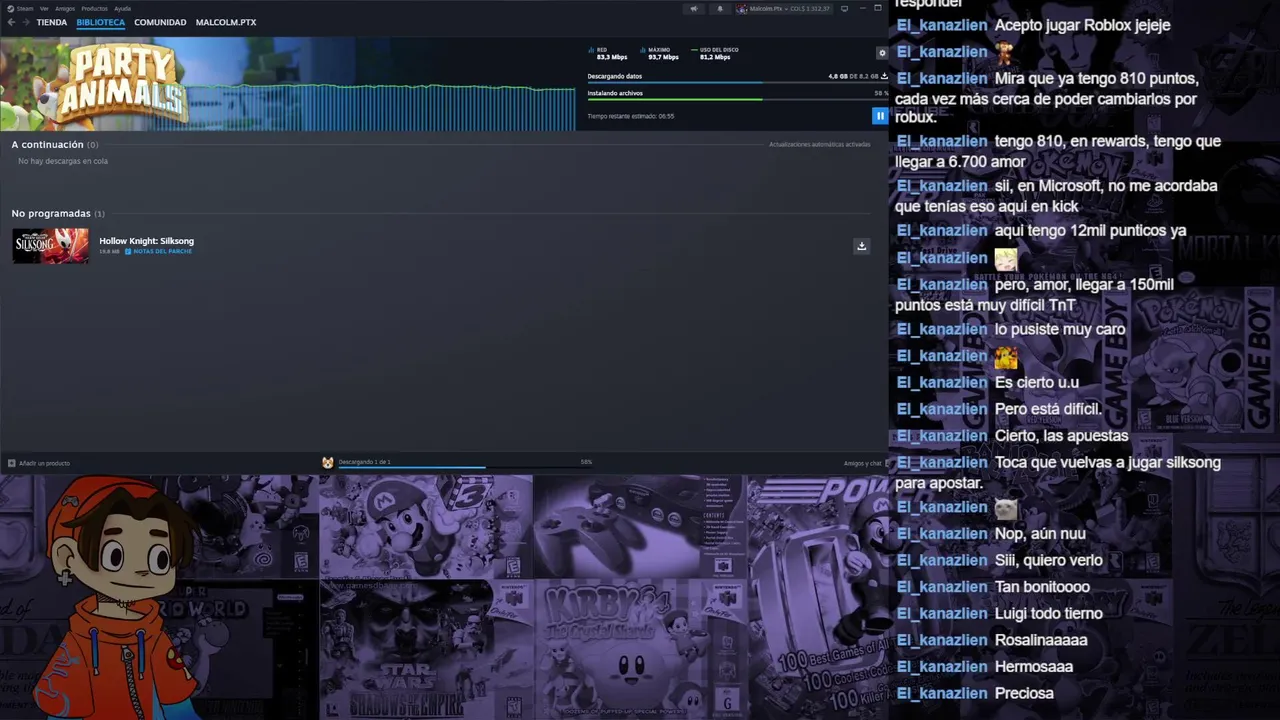Click chat message 'Hermosaaa'

pyautogui.click(x=1033, y=667)
